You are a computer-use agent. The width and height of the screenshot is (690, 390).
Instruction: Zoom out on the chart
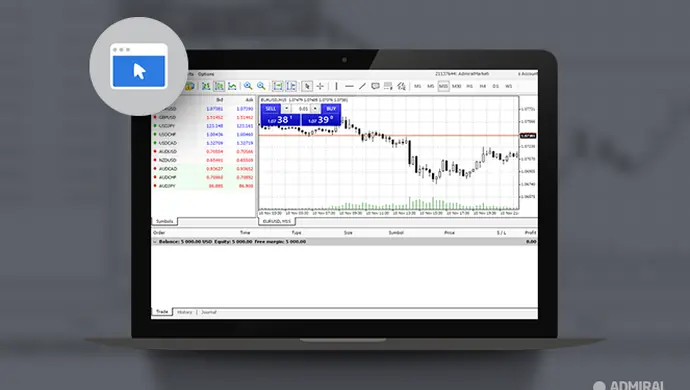pos(261,86)
